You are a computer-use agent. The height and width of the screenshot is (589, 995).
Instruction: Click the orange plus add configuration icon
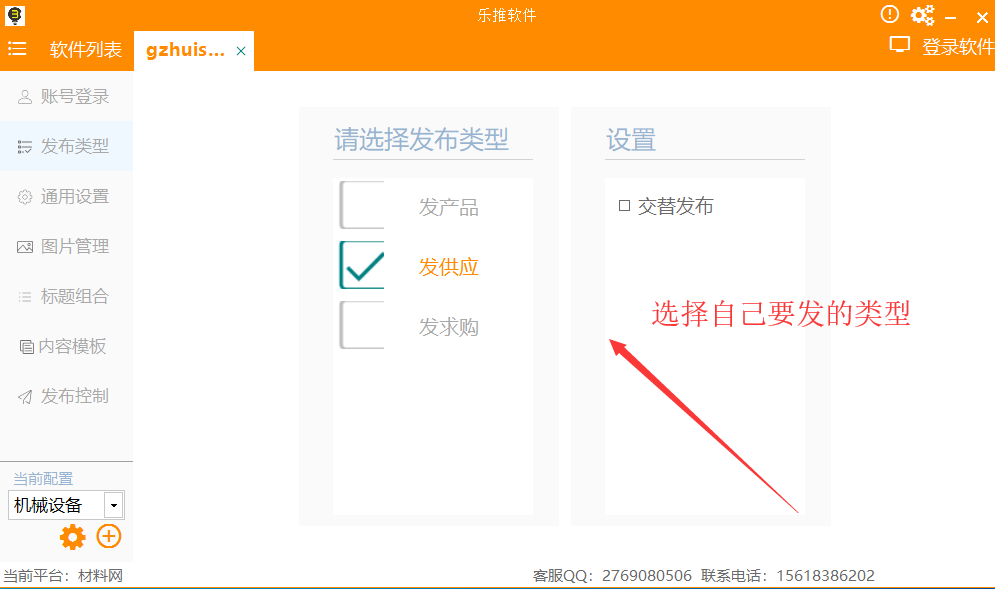point(108,537)
